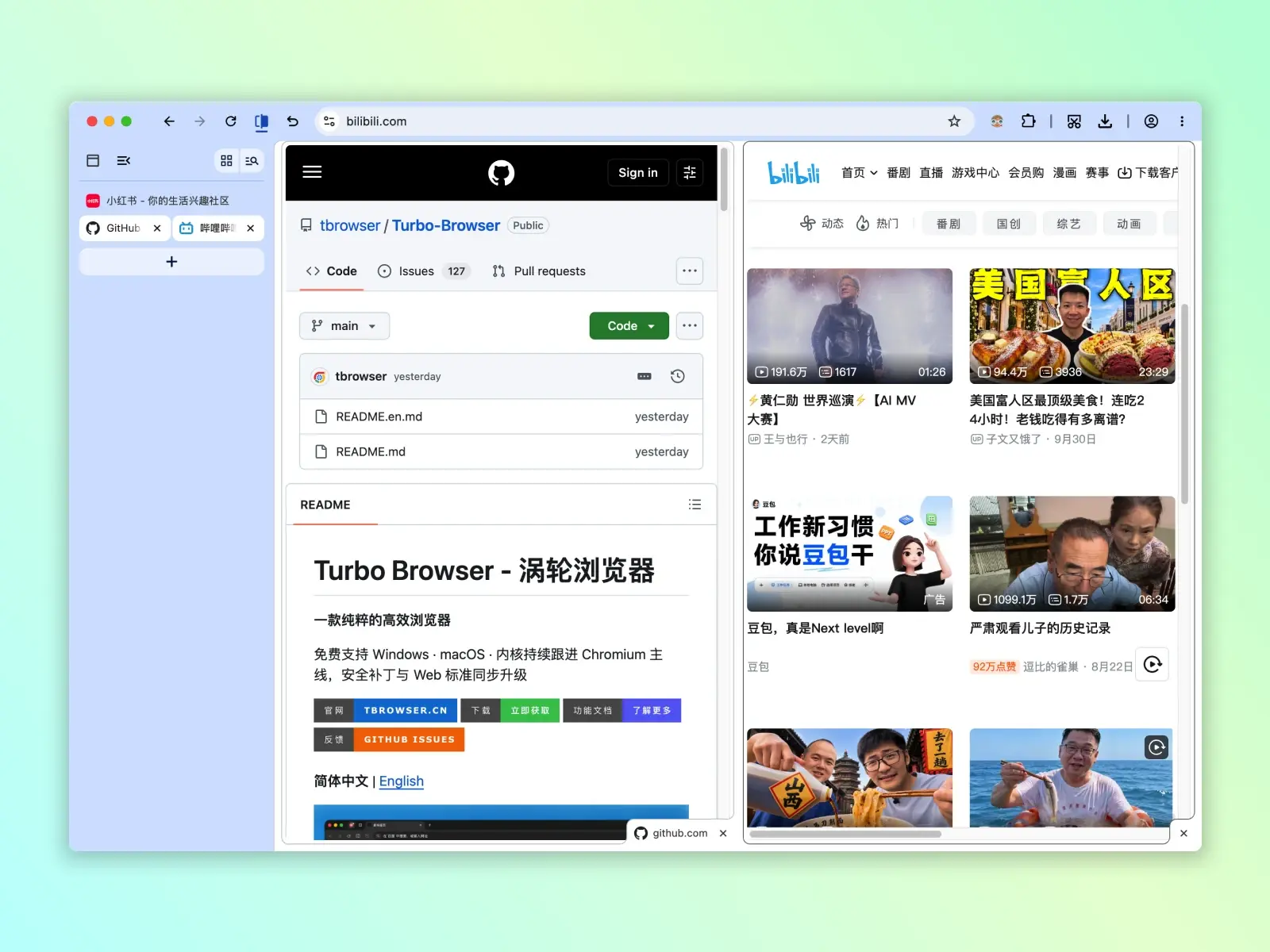Click the GitHub Octocat logo
The image size is (1270, 952).
pyautogui.click(x=501, y=172)
